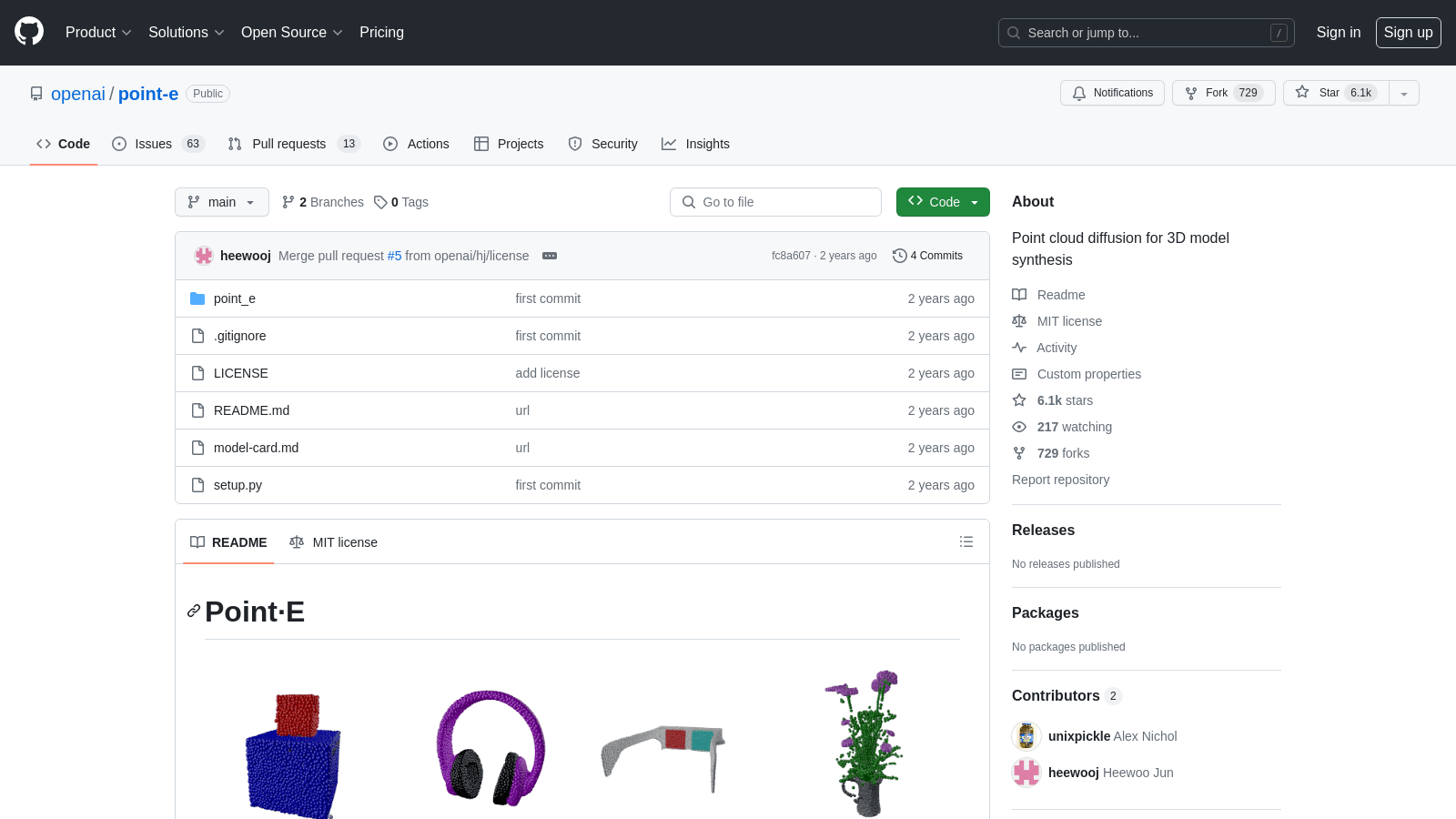Click heewooj's avatar in latest commit
Viewport: 1456px width, 819px height.
pos(204,256)
